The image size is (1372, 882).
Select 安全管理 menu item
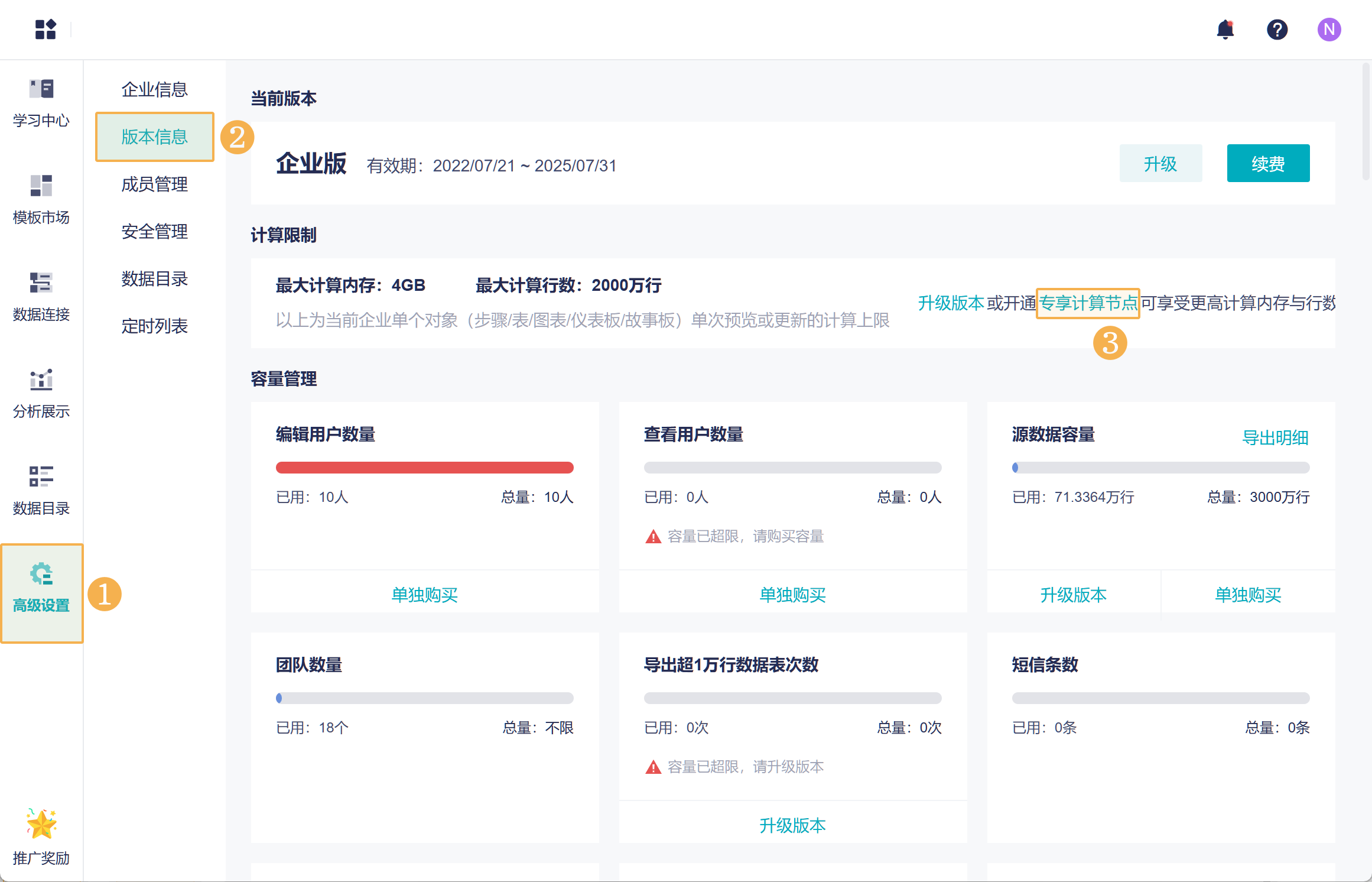click(x=154, y=231)
